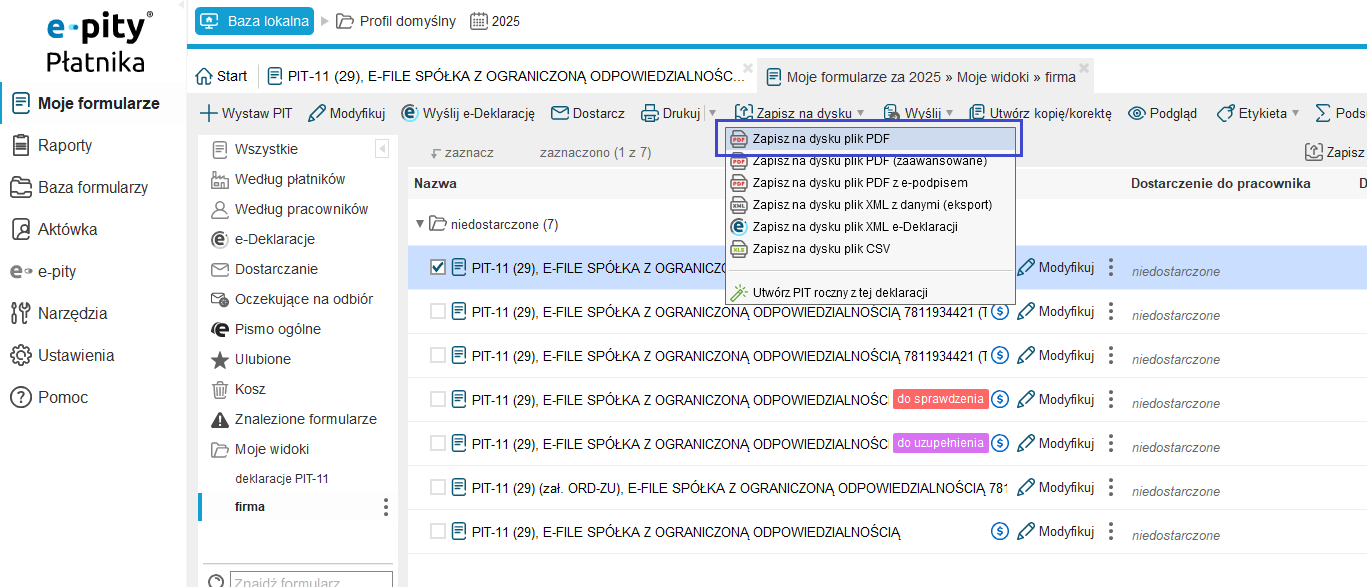Collapse the niedostarczone group
The width and height of the screenshot is (1367, 587).
point(420,224)
